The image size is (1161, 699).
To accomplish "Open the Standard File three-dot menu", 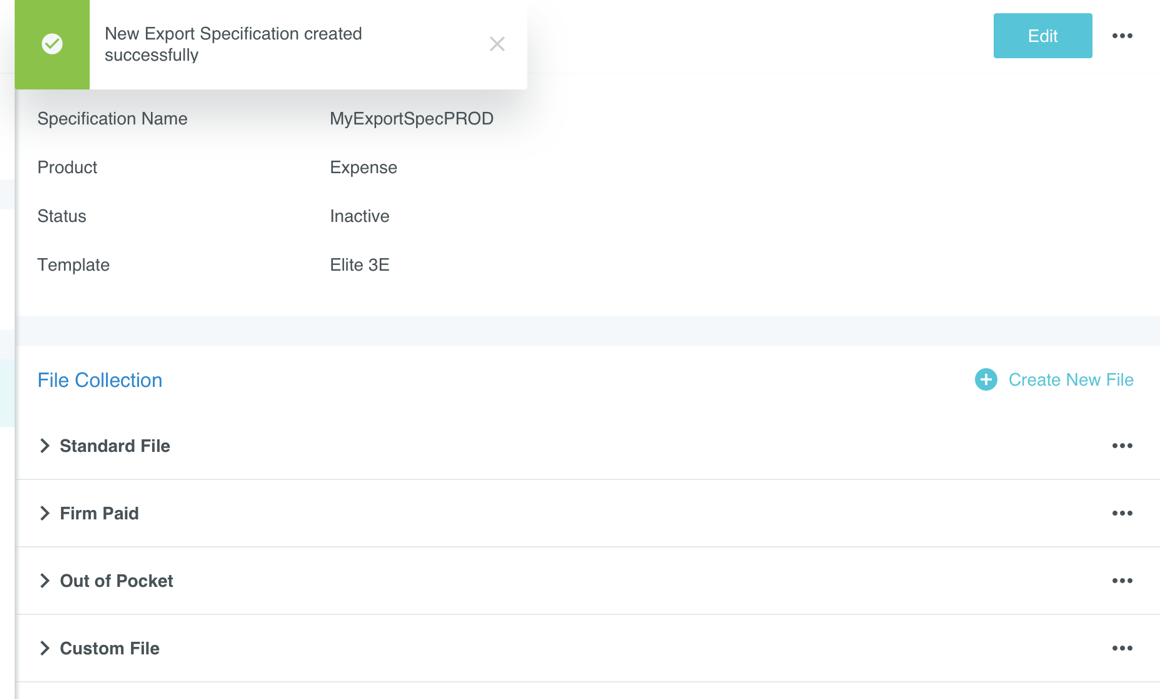I will 1122,446.
